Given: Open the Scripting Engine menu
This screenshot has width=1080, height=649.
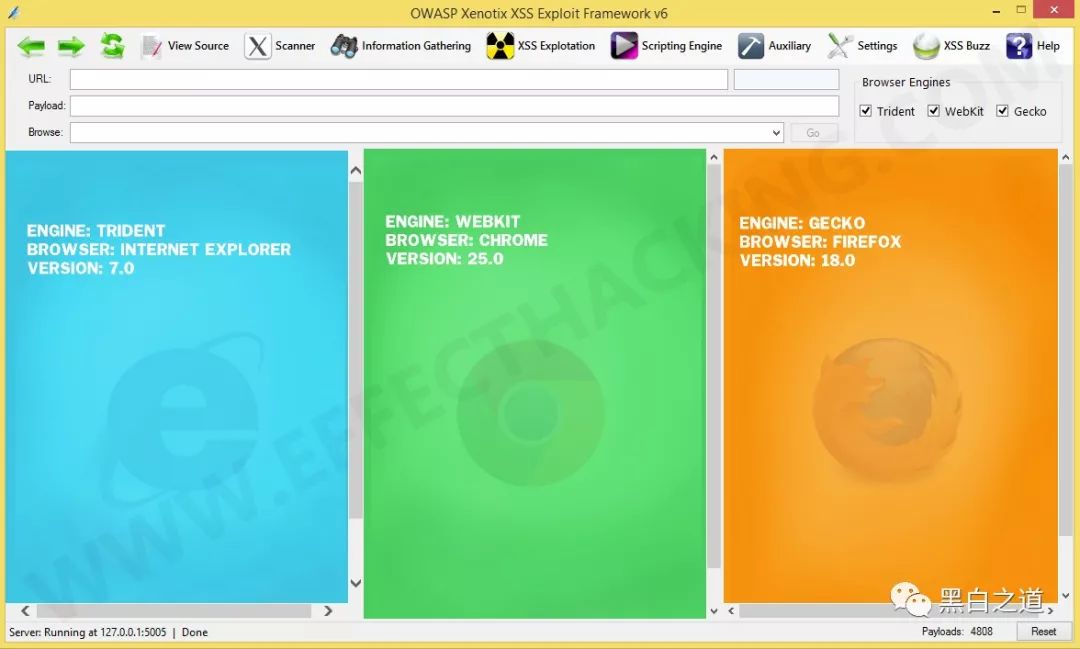Looking at the screenshot, I should pyautogui.click(x=682, y=45).
